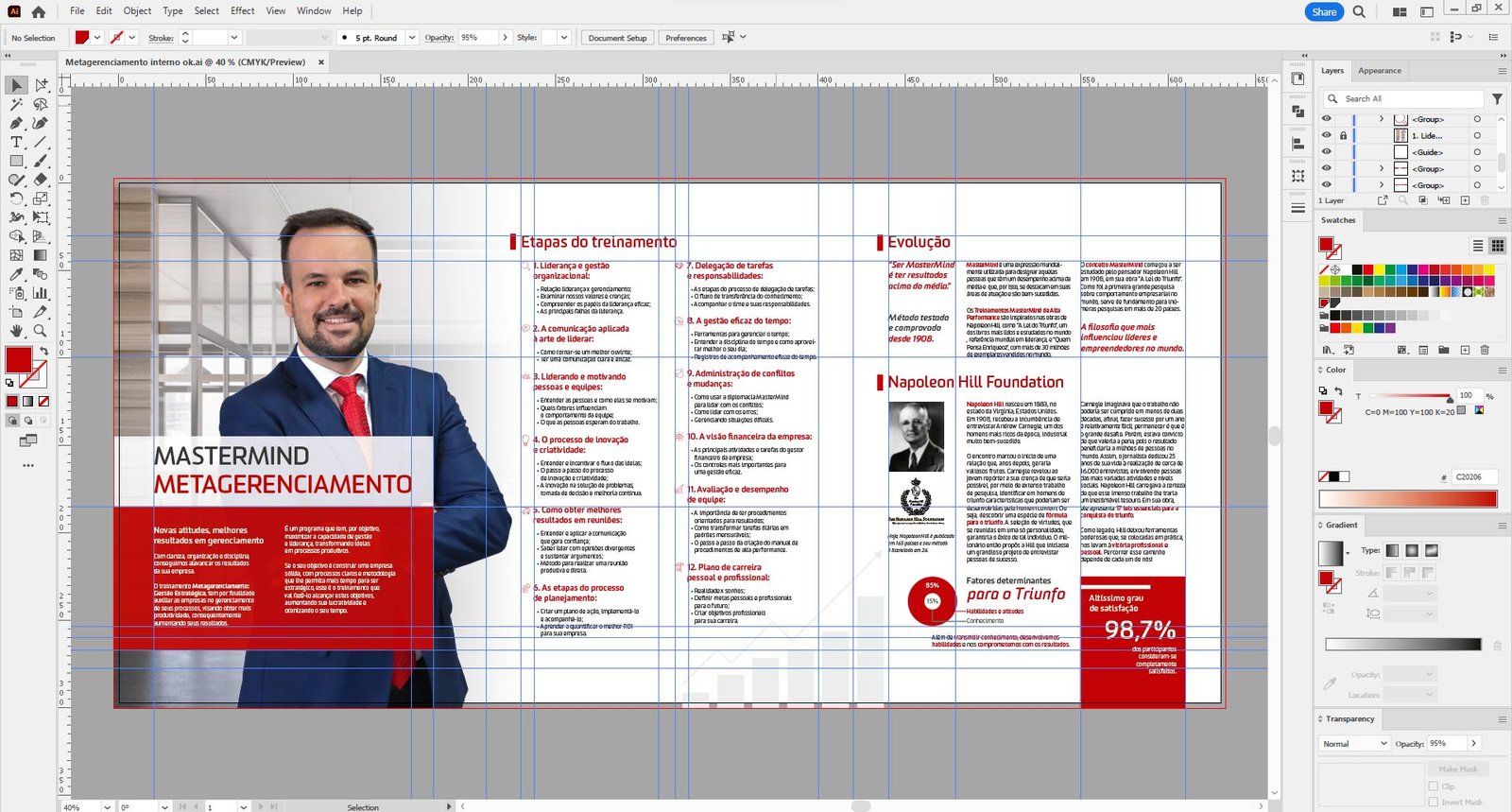Screen dimensions: 1512x812
Task: Switch Swatches to thumbnail view
Action: [x=1497, y=246]
